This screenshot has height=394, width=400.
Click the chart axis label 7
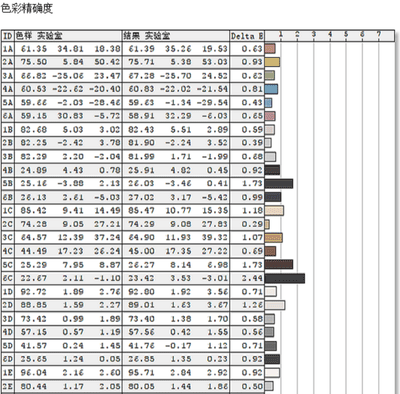coord(379,34)
